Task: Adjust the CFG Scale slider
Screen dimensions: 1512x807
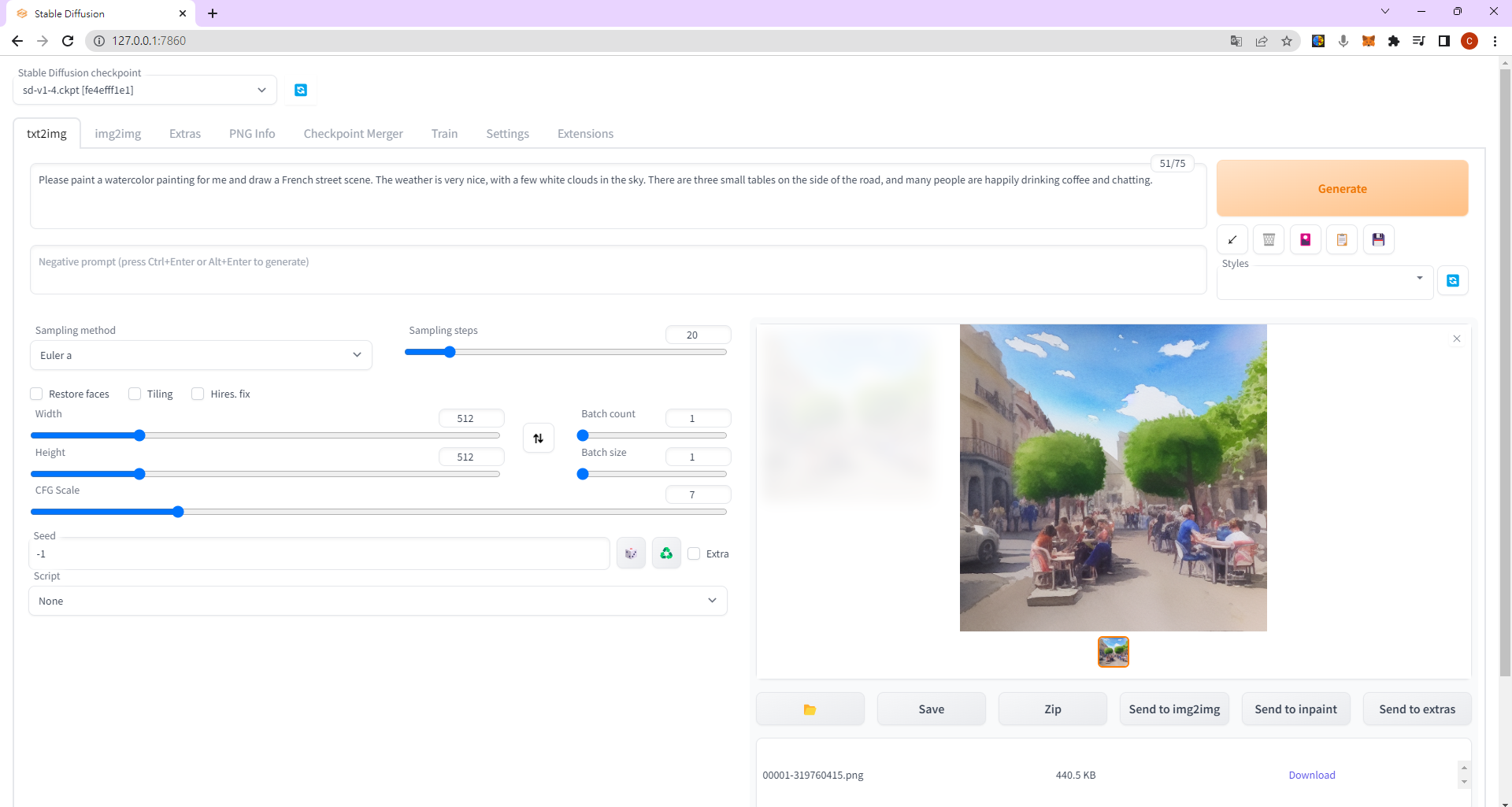Action: pyautogui.click(x=378, y=512)
